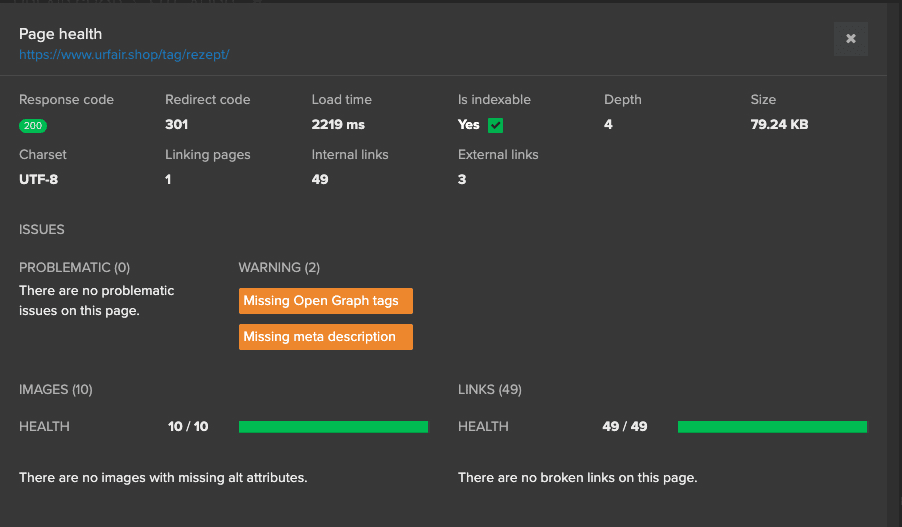Screen dimensions: 902x527
Task: Close the Page health dialog
Action: click(x=850, y=39)
